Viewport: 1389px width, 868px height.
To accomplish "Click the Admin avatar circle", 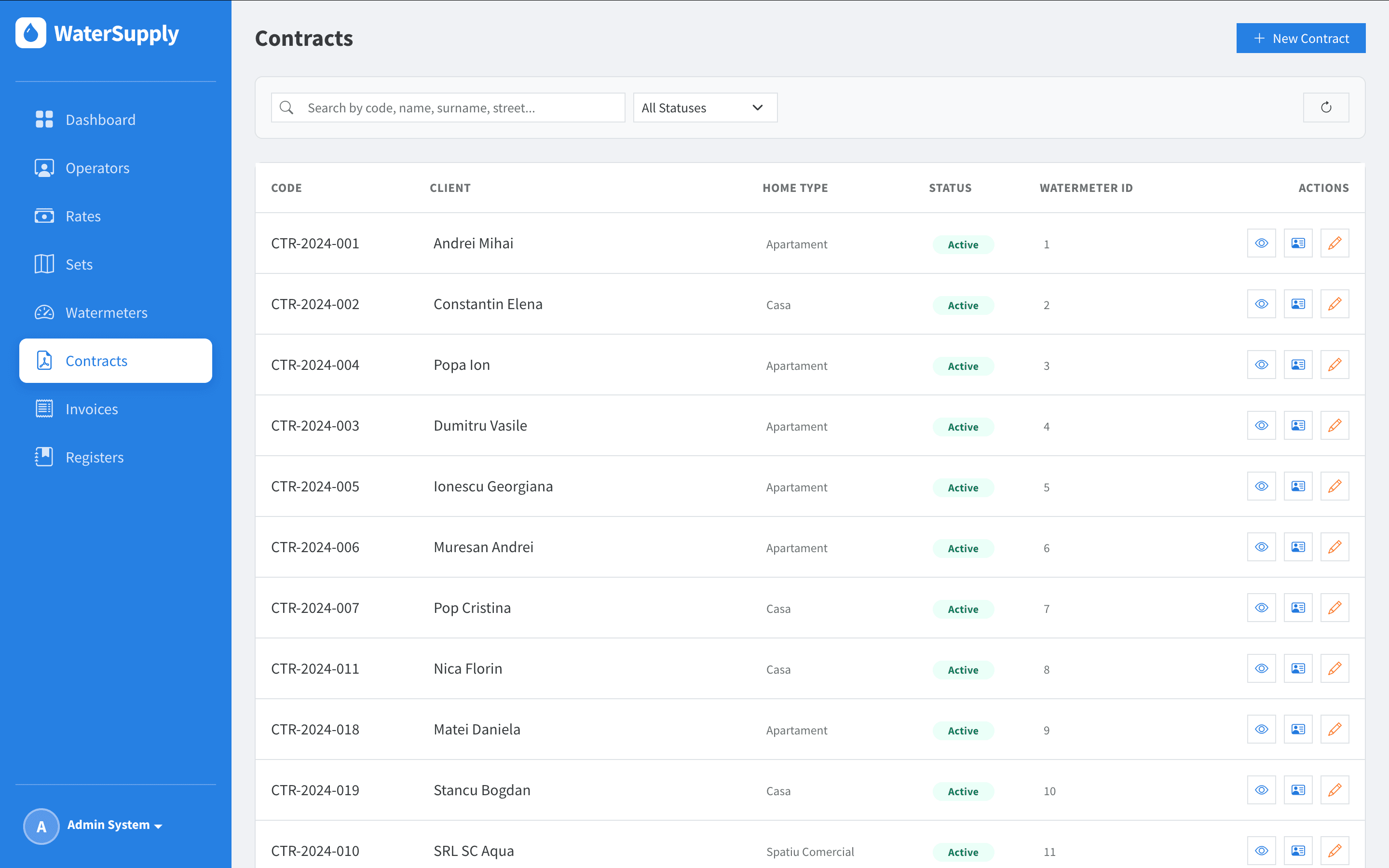I will 41,826.
